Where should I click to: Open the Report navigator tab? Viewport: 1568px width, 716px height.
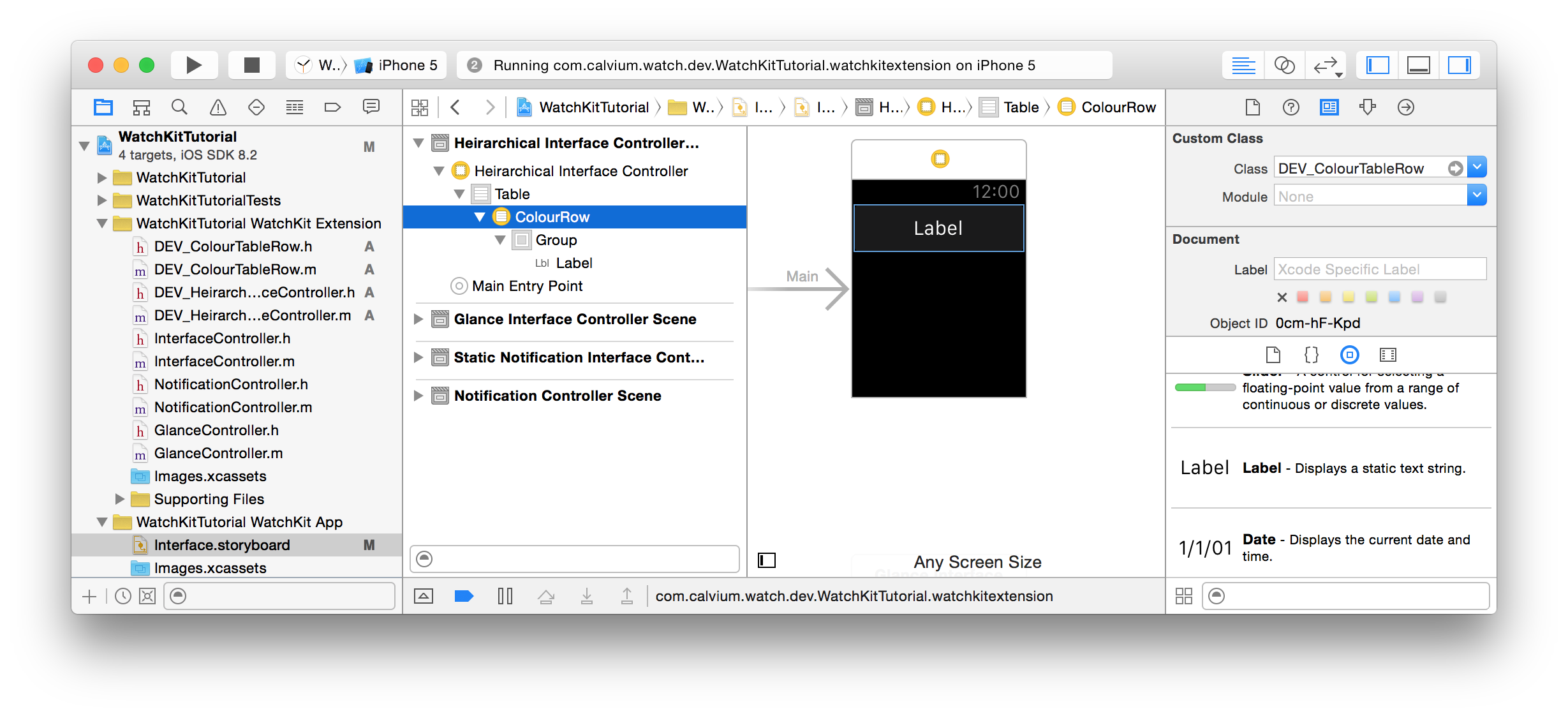371,107
